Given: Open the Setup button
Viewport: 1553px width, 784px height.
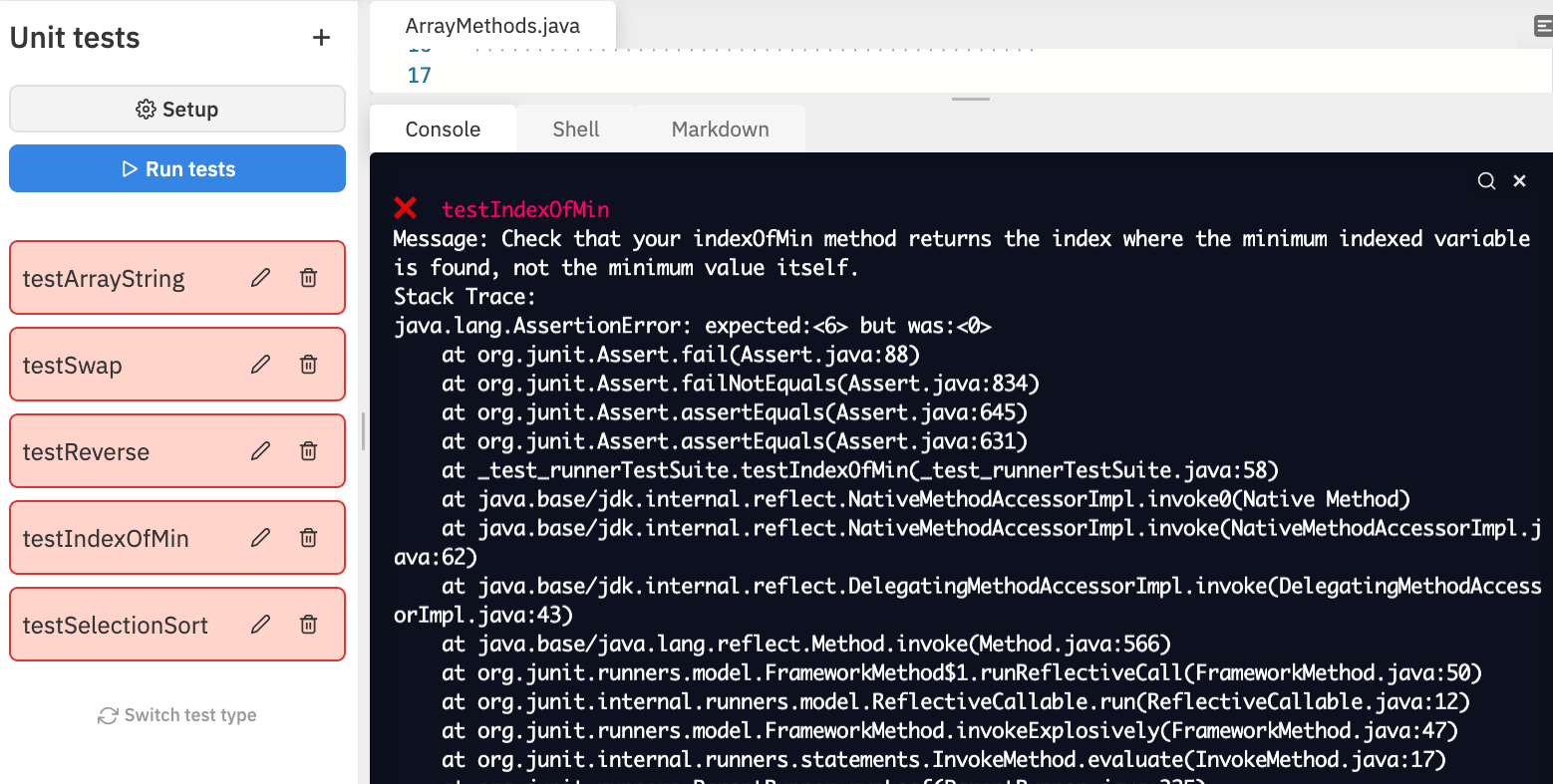Looking at the screenshot, I should [x=177, y=109].
